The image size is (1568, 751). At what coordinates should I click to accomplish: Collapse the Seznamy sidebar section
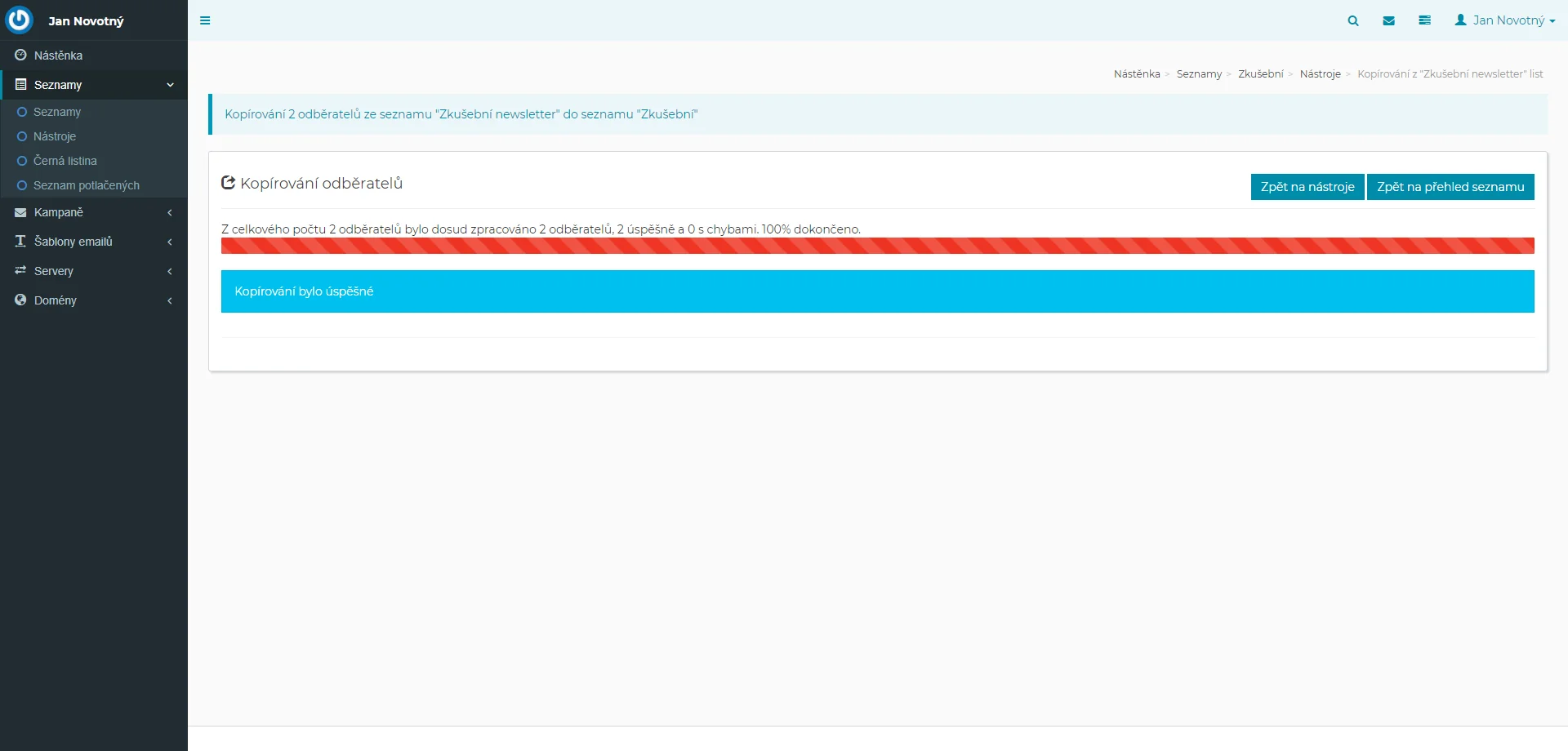(x=93, y=85)
